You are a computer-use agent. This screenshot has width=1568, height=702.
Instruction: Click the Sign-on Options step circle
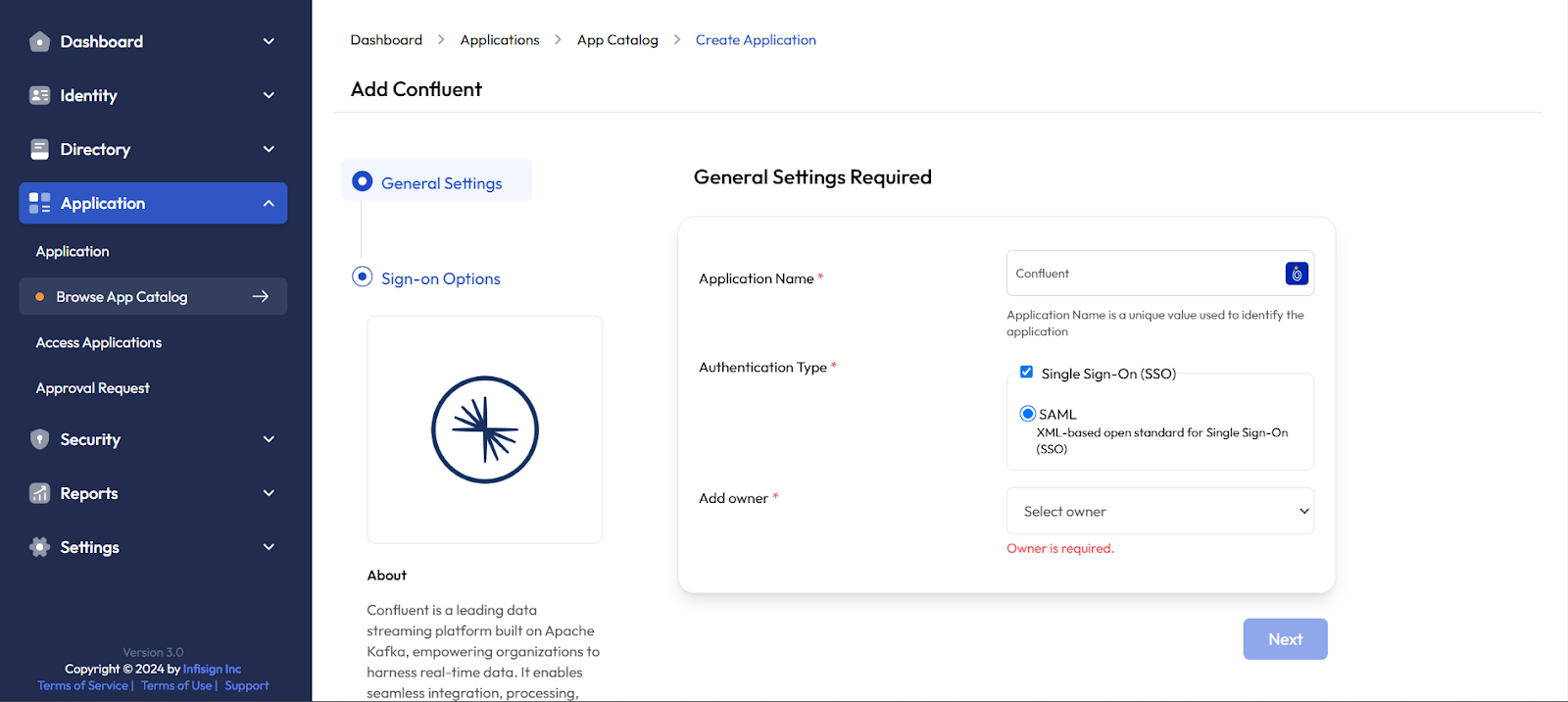click(x=363, y=276)
